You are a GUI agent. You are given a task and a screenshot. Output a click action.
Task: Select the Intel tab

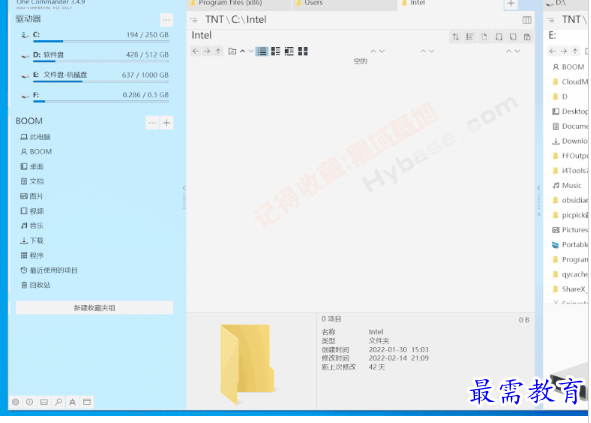point(450,3)
